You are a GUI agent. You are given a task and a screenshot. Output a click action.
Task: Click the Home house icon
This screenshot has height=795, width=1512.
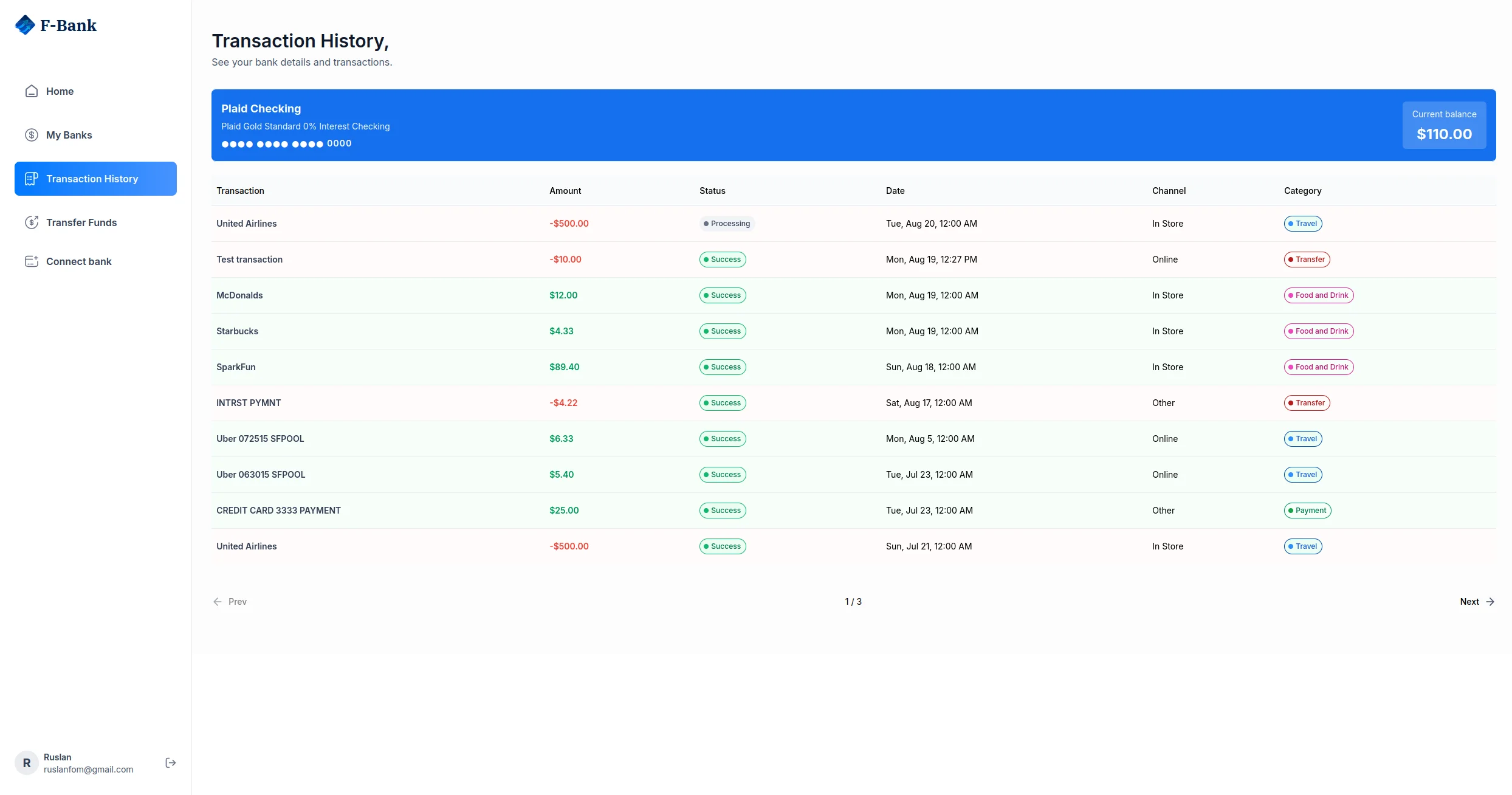coord(32,91)
